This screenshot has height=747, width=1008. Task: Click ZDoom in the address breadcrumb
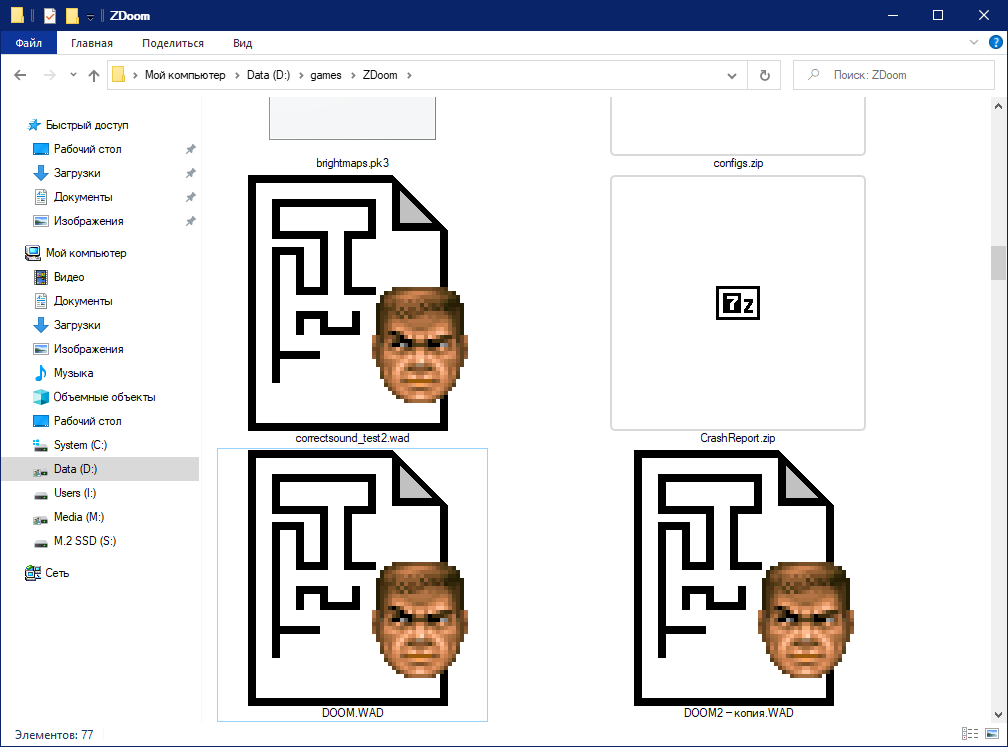point(380,75)
